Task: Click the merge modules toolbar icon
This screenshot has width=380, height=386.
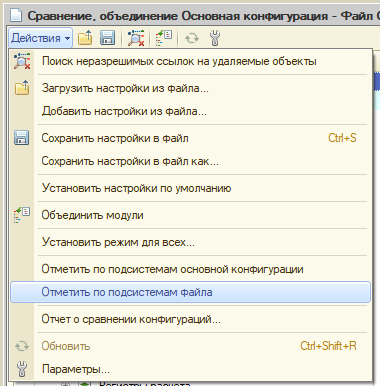Action: tap(164, 38)
